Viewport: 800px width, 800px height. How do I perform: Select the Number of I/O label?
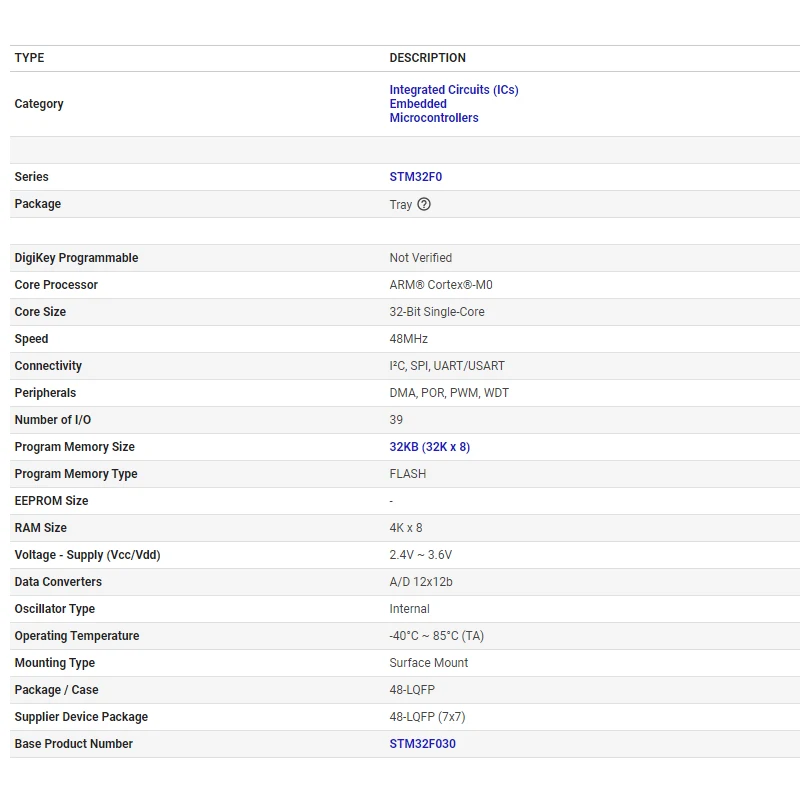coord(52,420)
